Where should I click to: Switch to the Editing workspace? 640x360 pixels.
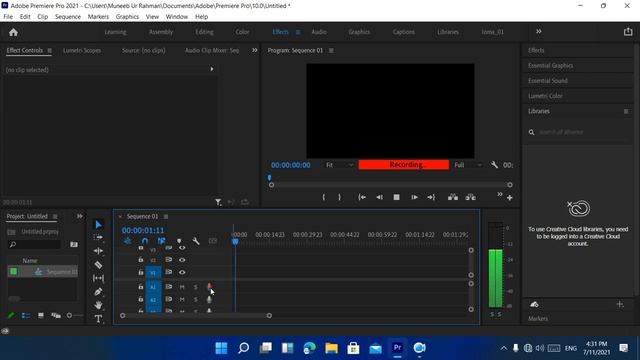(x=204, y=32)
